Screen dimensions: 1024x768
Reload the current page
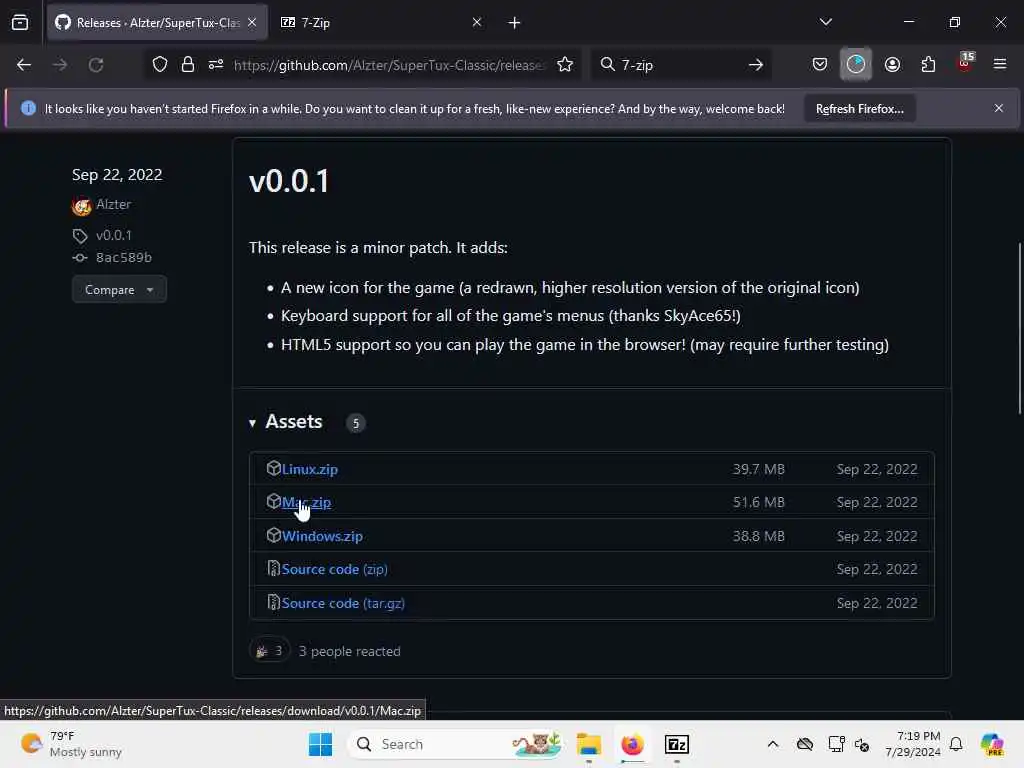click(96, 65)
